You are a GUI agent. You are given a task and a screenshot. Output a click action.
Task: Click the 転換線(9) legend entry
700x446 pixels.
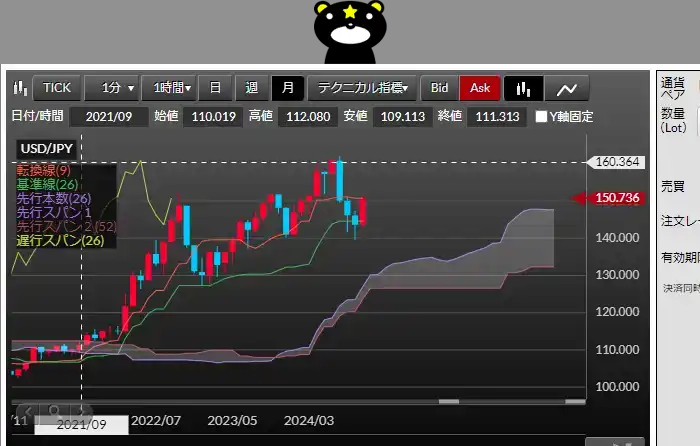[43, 170]
